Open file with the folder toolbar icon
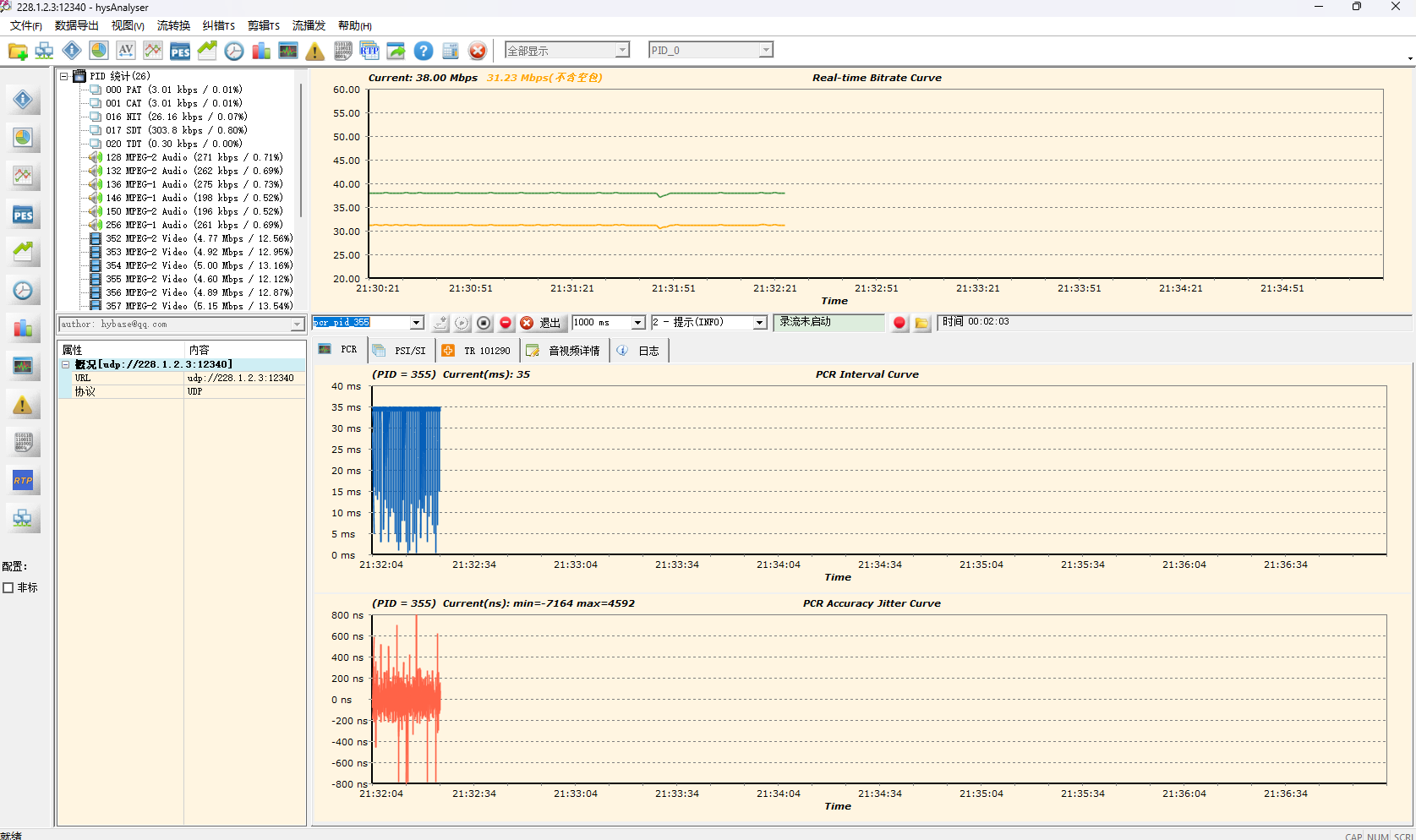The image size is (1416, 840). click(18, 52)
